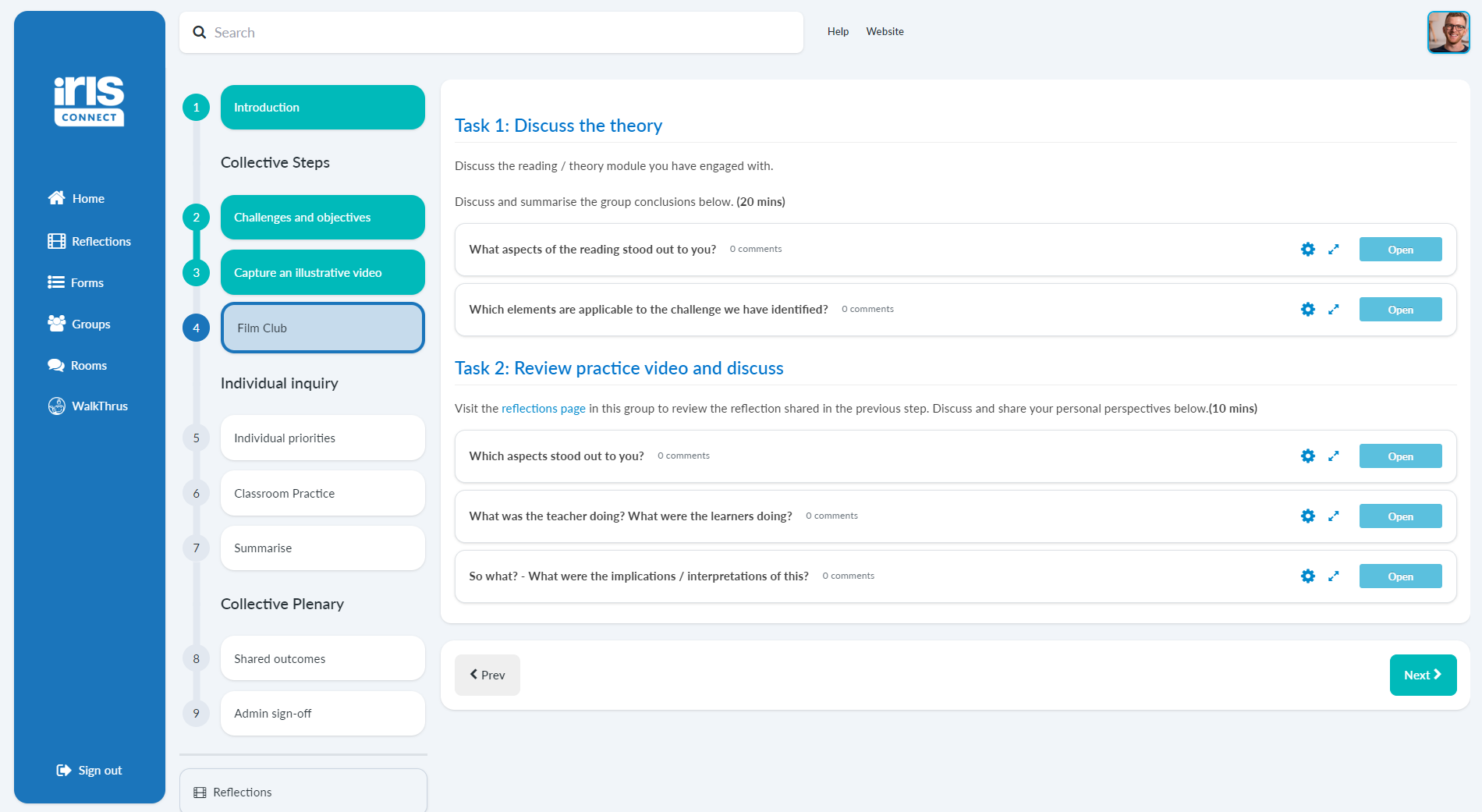Open 'What aspects of the reading' discussion
The width and height of the screenshot is (1482, 812).
coord(1400,250)
